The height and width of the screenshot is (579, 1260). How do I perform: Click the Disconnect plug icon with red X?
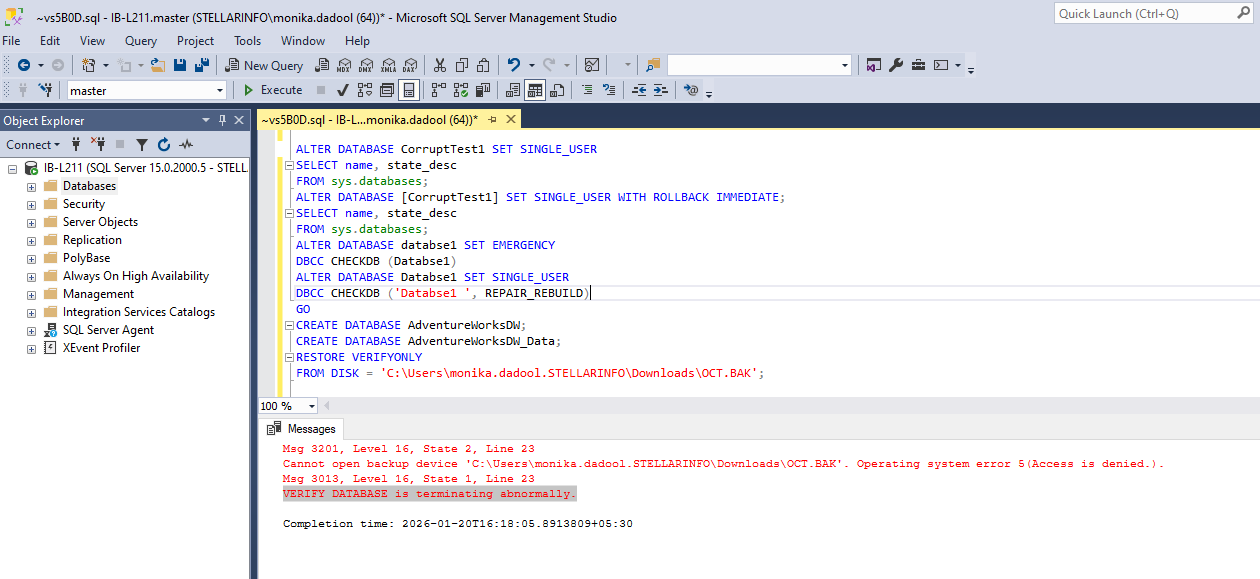(x=98, y=145)
